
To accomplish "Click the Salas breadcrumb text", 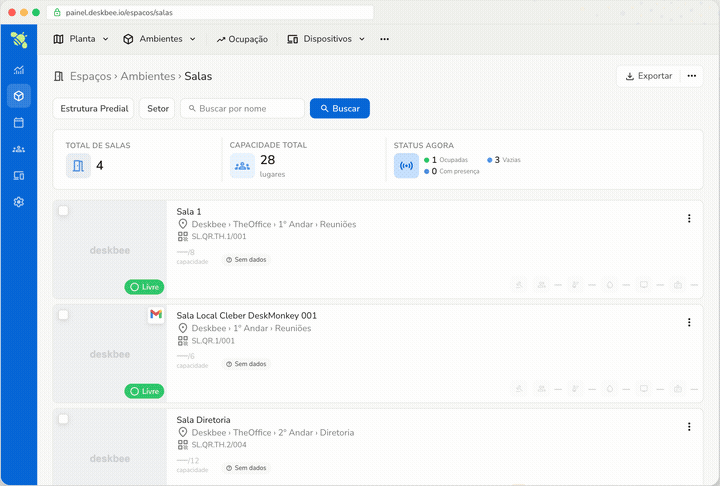I will coord(198,76).
